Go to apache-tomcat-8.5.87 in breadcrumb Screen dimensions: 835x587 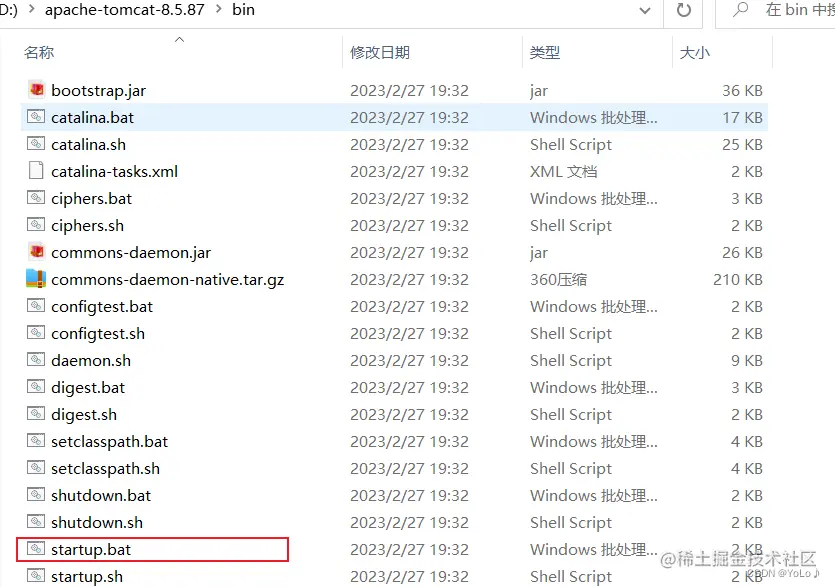pyautogui.click(x=125, y=10)
